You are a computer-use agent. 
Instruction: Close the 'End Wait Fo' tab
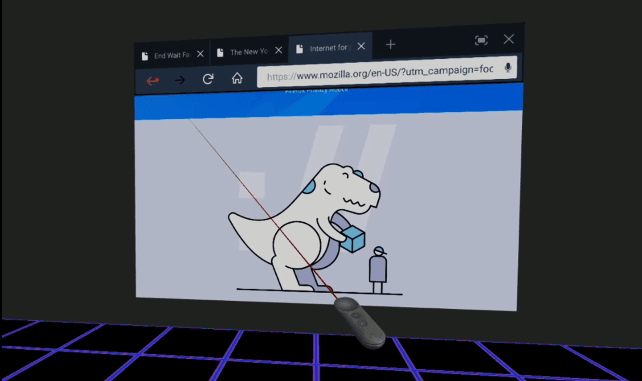(x=200, y=54)
